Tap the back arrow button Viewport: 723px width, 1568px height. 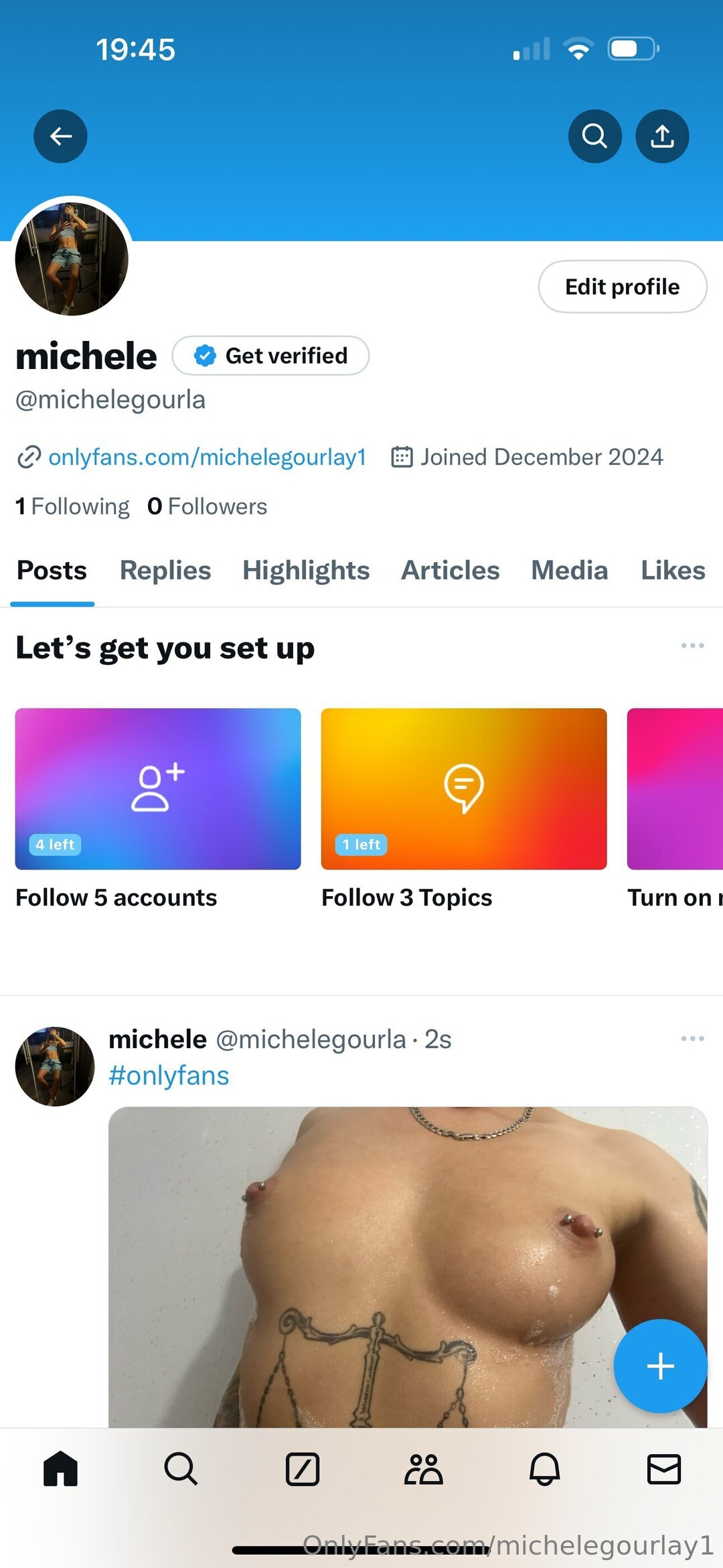tap(60, 136)
